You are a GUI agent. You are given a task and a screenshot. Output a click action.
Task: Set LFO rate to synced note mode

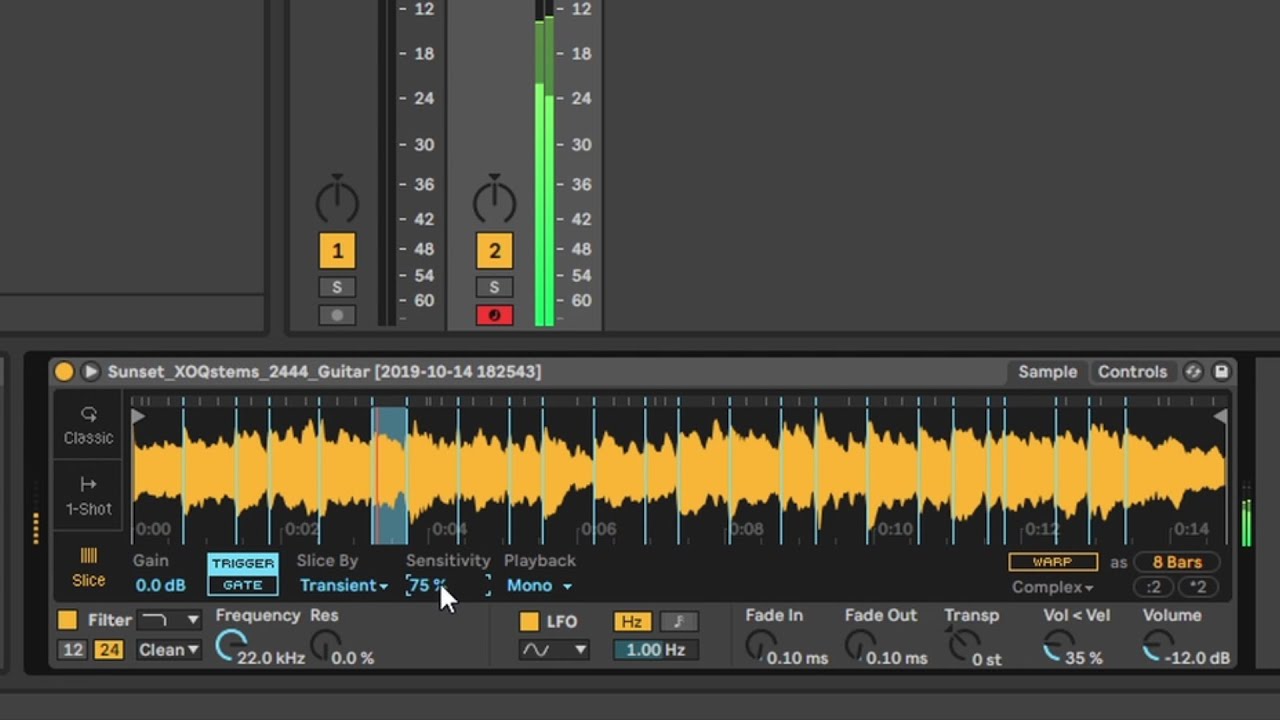coord(678,621)
